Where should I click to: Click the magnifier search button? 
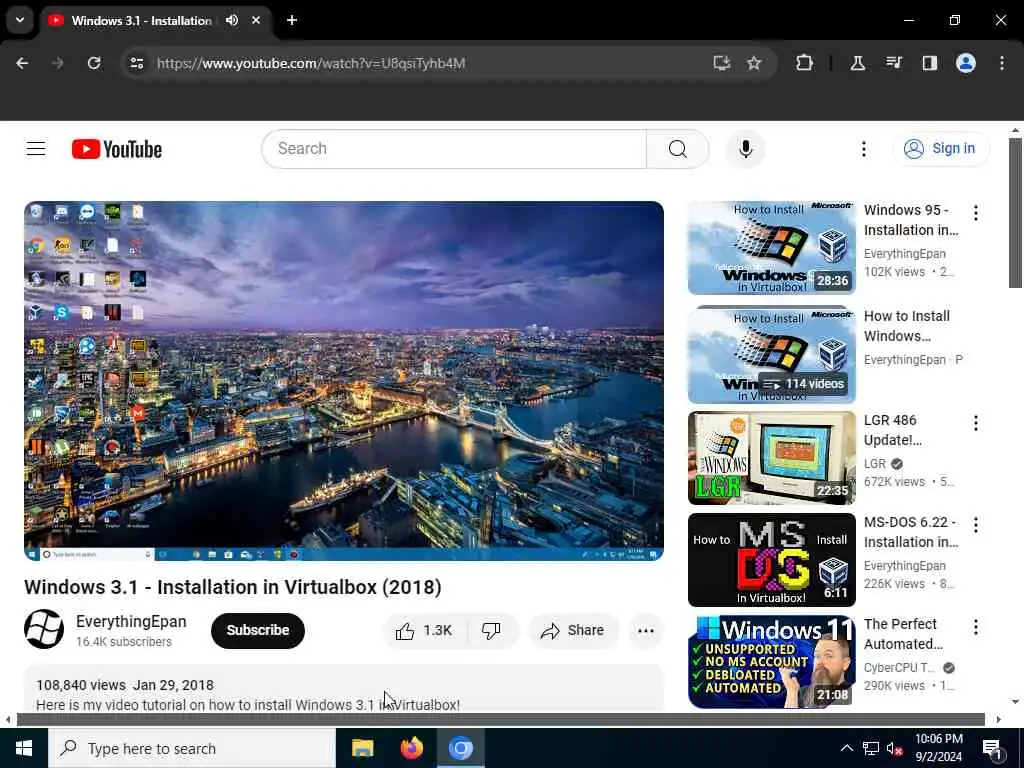pyautogui.click(x=677, y=149)
